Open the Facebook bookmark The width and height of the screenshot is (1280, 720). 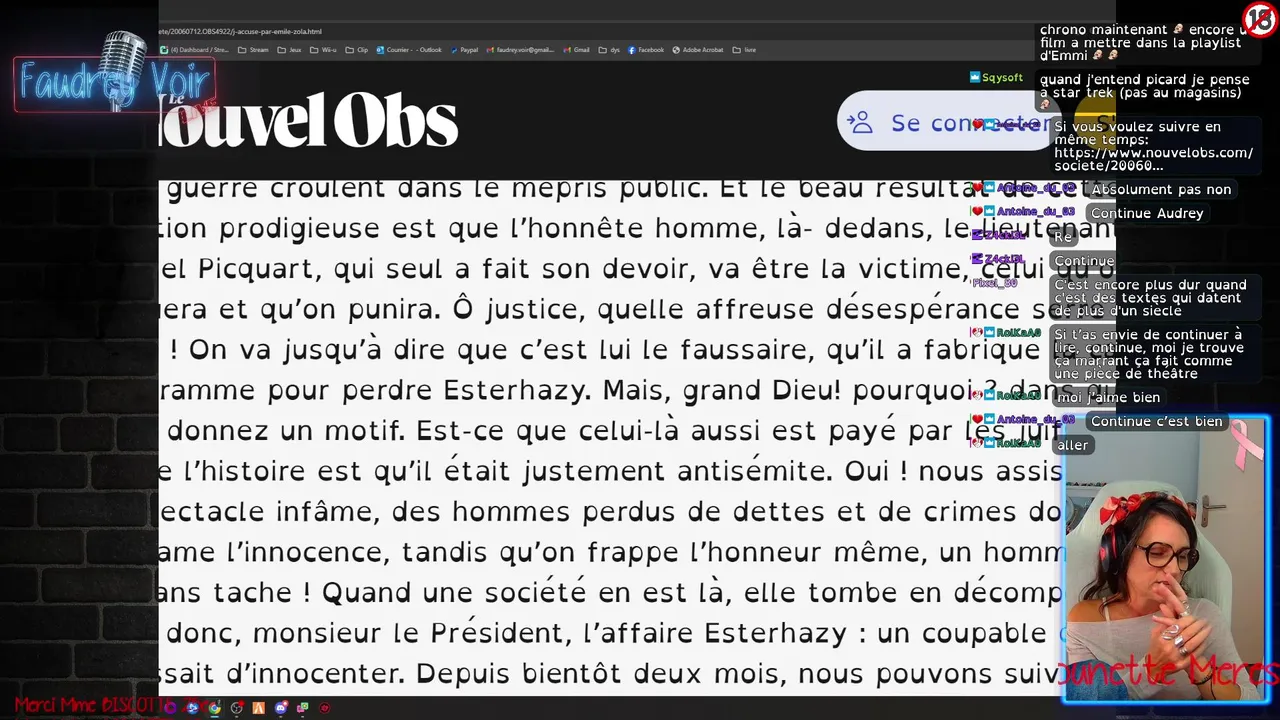[646, 49]
